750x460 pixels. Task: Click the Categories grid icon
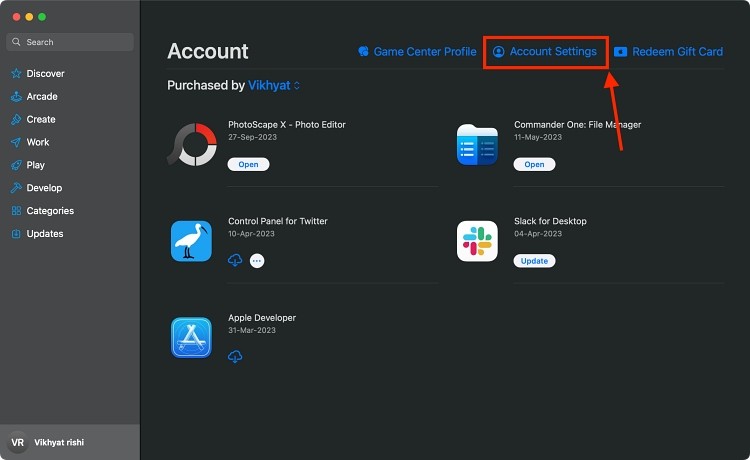(16, 211)
